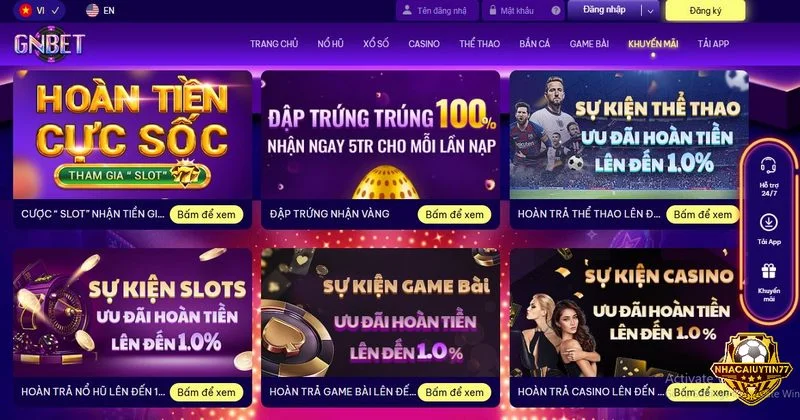The image size is (800, 420).
Task: Go to the CASINO menu item
Action: [x=423, y=44]
